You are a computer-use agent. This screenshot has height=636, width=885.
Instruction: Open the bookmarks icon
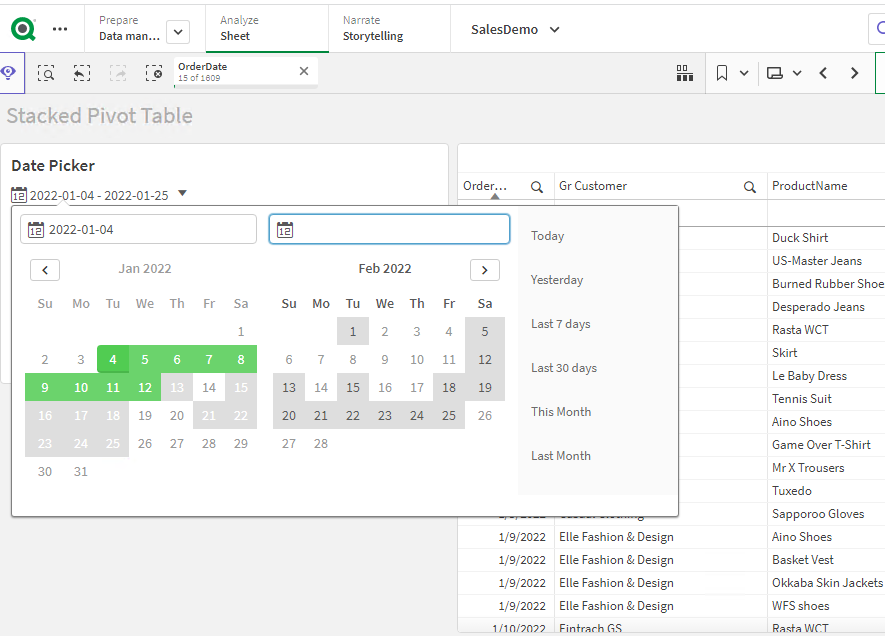click(722, 73)
